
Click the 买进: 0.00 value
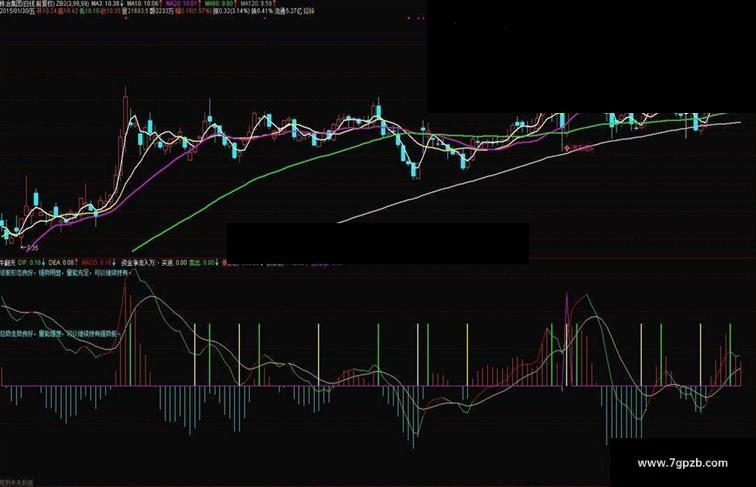[174, 263]
